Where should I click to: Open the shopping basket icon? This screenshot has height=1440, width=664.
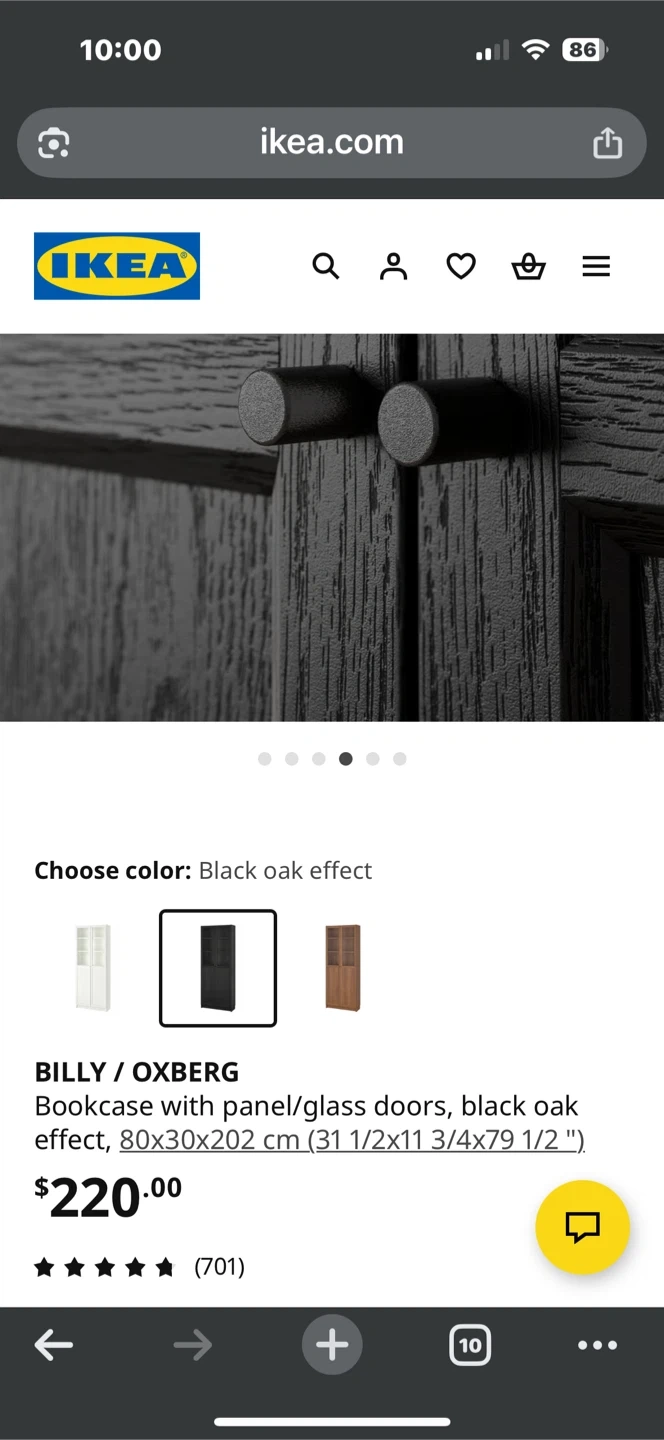(x=528, y=266)
